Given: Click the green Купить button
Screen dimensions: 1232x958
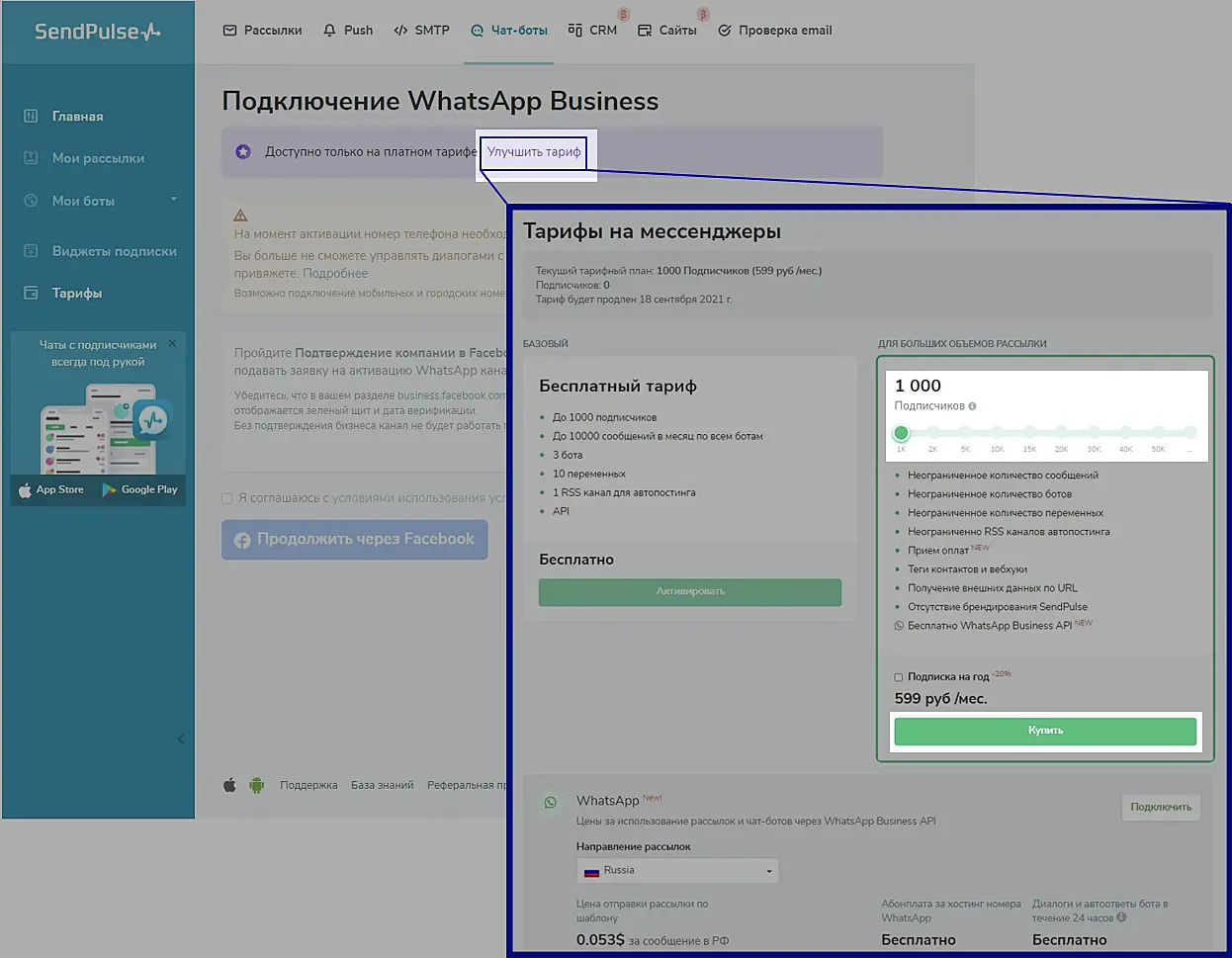Looking at the screenshot, I should 1045,731.
